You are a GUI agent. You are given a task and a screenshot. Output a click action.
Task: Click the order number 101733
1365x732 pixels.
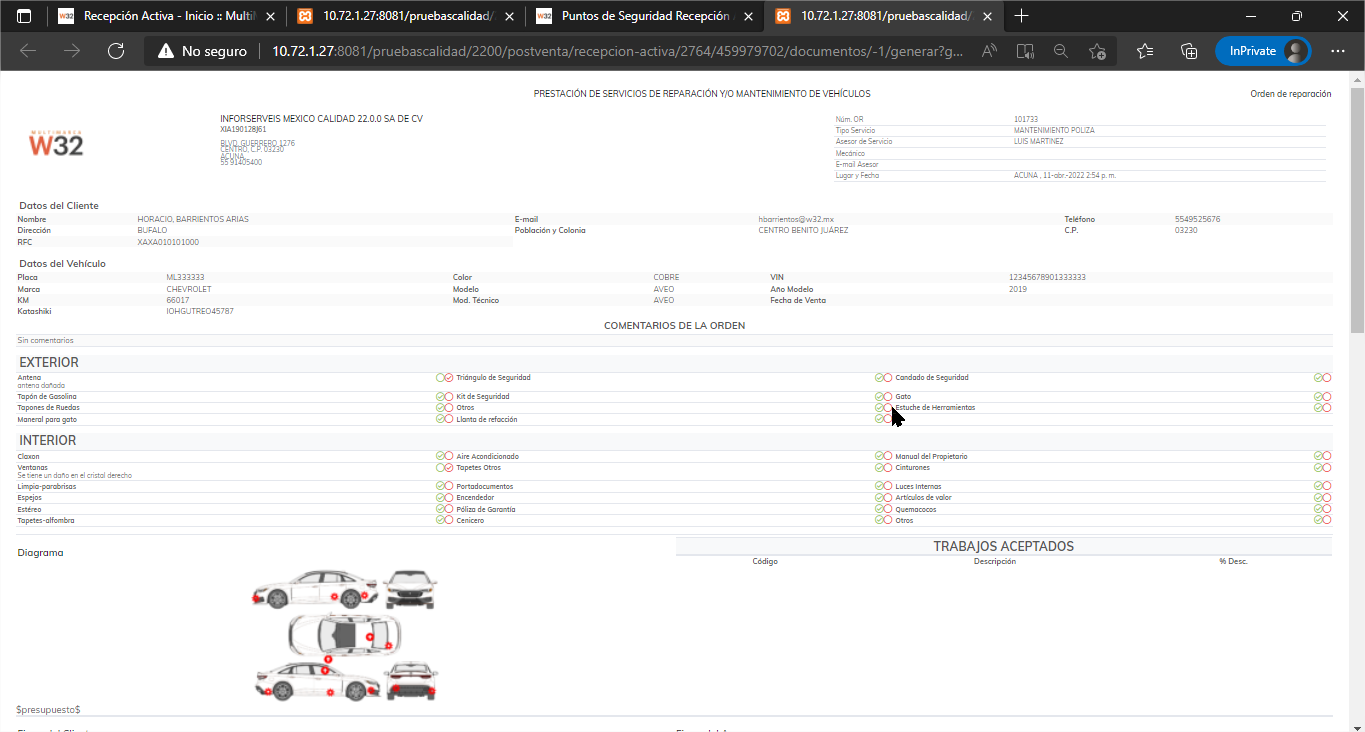click(x=1026, y=119)
